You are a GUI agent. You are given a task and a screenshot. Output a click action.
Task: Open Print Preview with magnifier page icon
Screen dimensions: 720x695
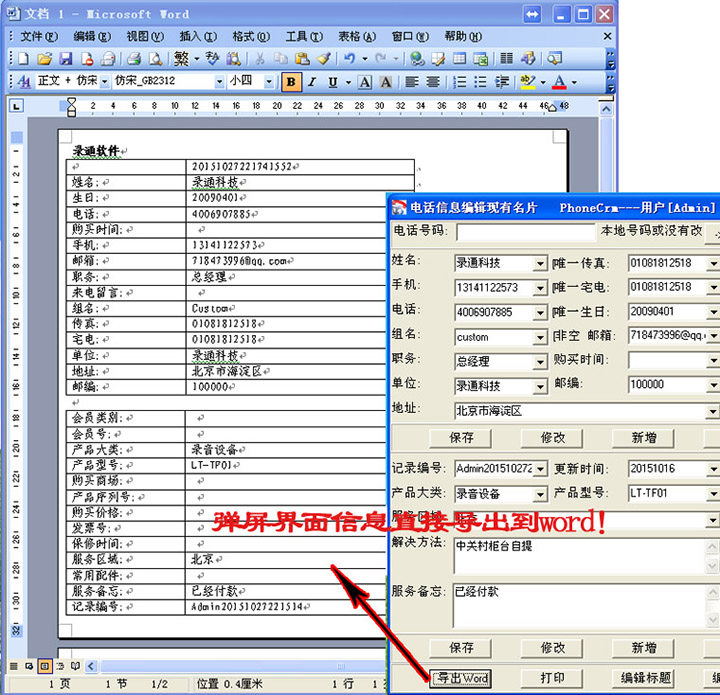pyautogui.click(x=156, y=59)
